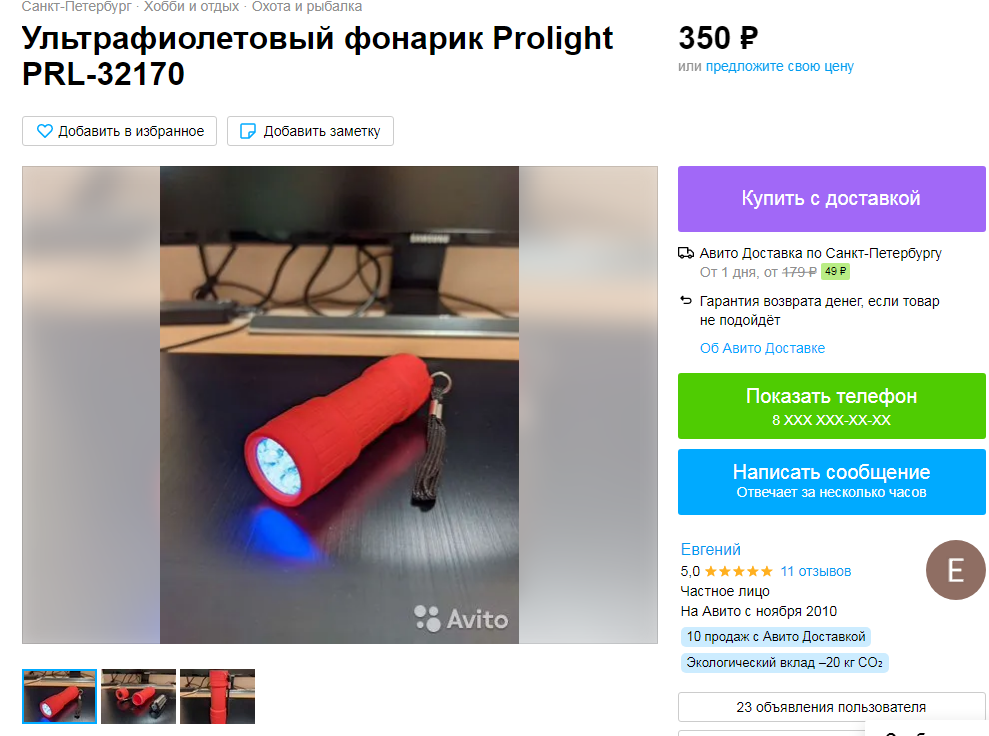Click the delivery truck icon
The width and height of the screenshot is (989, 736).
686,253
